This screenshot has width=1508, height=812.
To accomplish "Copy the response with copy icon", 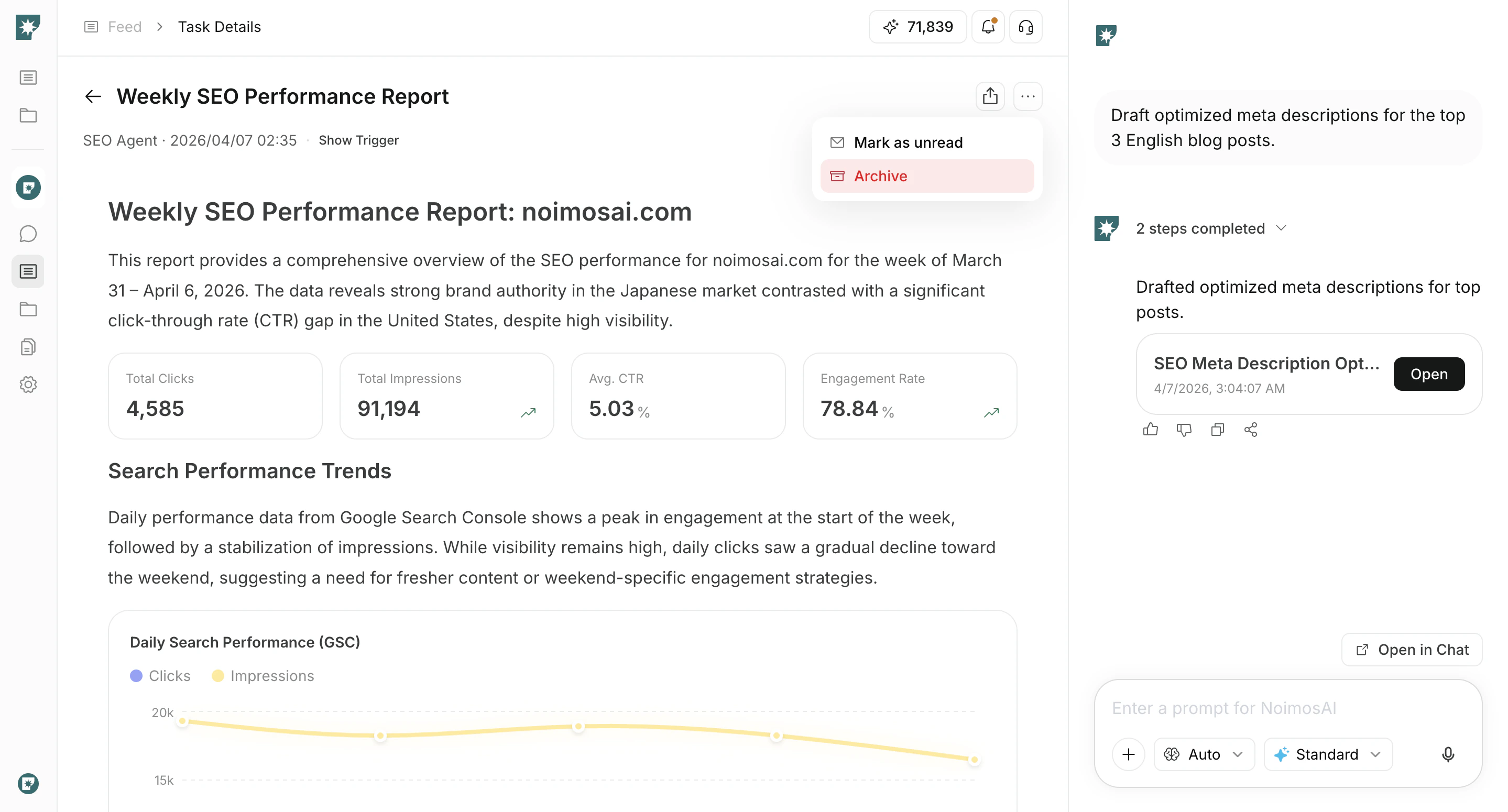I will [x=1217, y=430].
